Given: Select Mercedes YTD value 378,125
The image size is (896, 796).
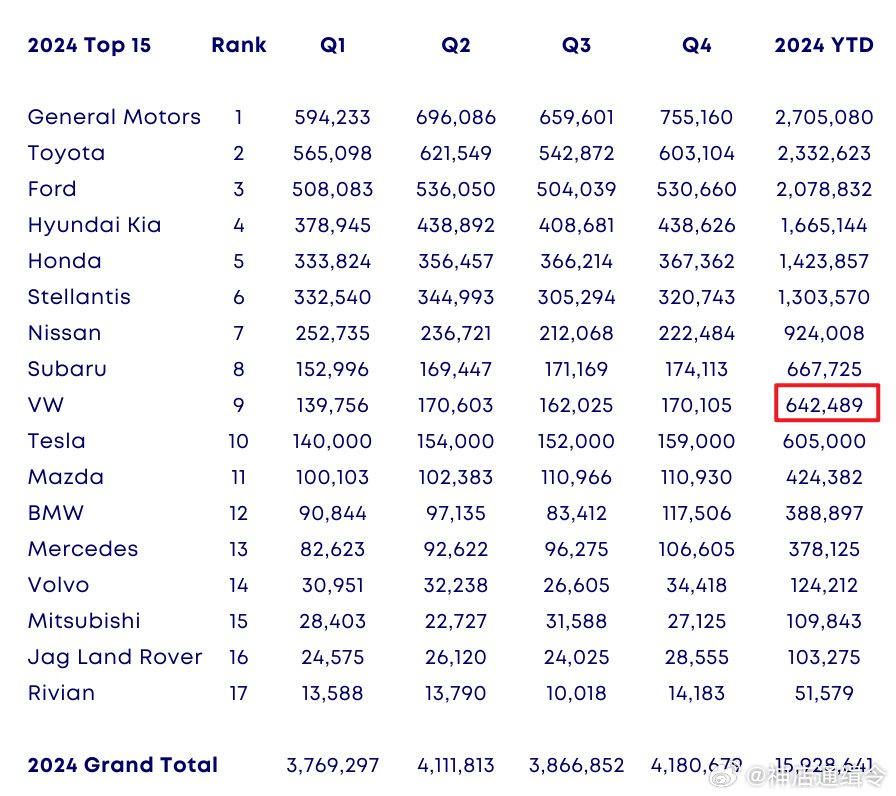Looking at the screenshot, I should click(x=824, y=550).
